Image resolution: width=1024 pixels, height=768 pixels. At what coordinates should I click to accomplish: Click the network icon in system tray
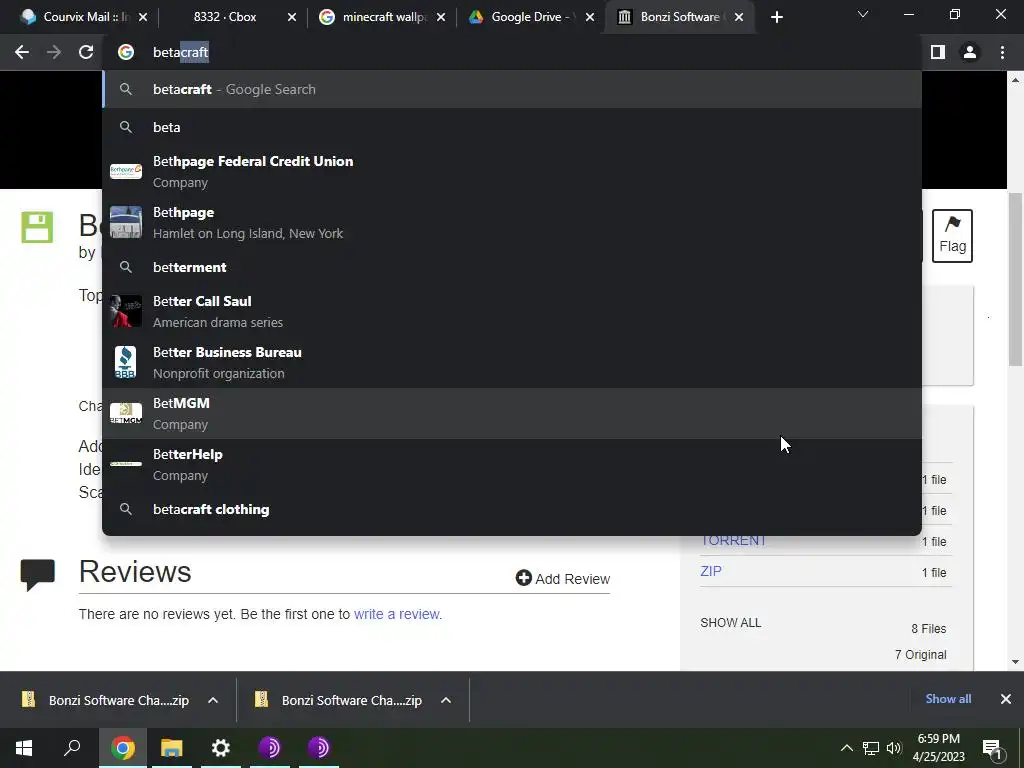tap(871, 748)
